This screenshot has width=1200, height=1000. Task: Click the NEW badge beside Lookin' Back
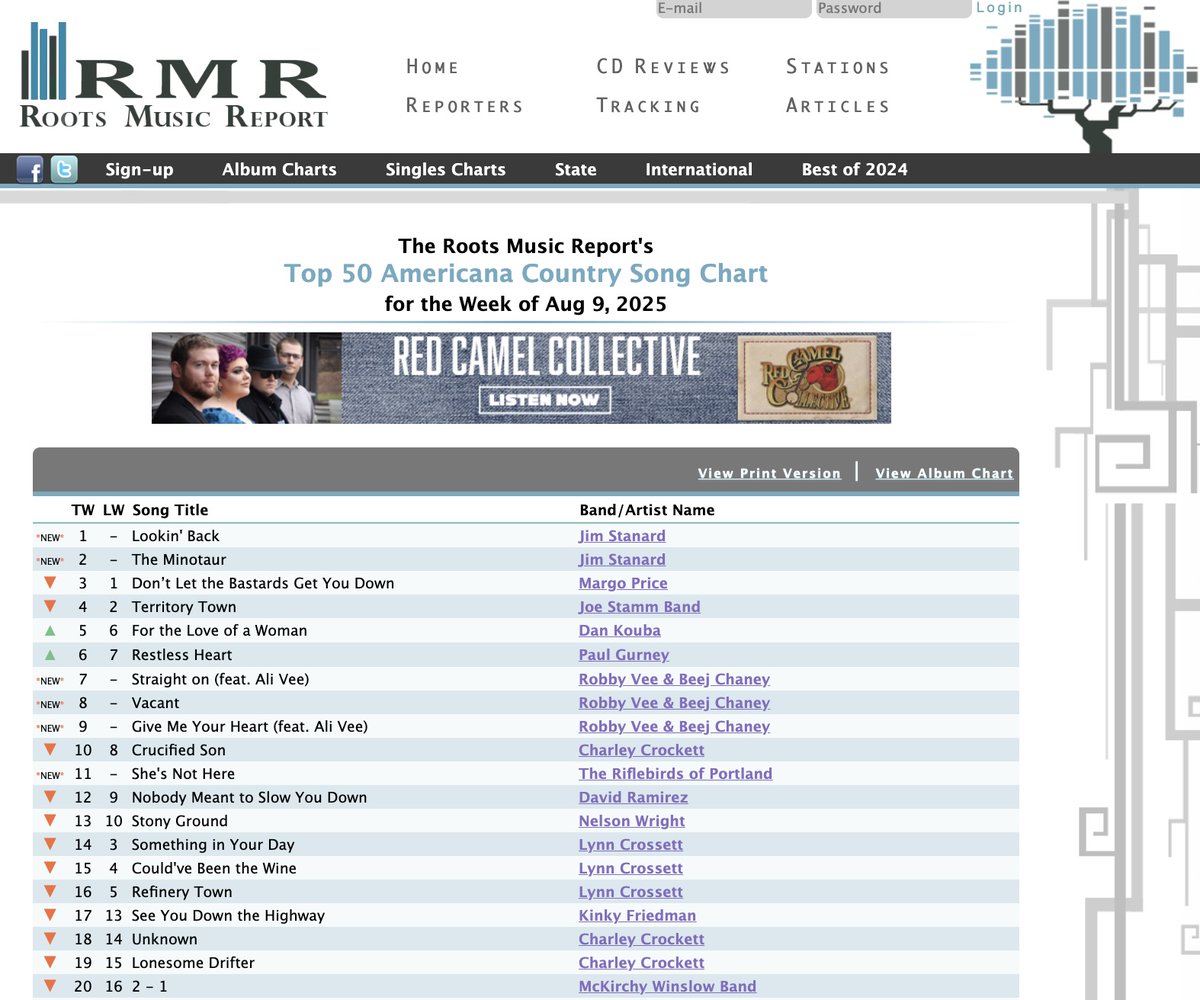coord(50,537)
